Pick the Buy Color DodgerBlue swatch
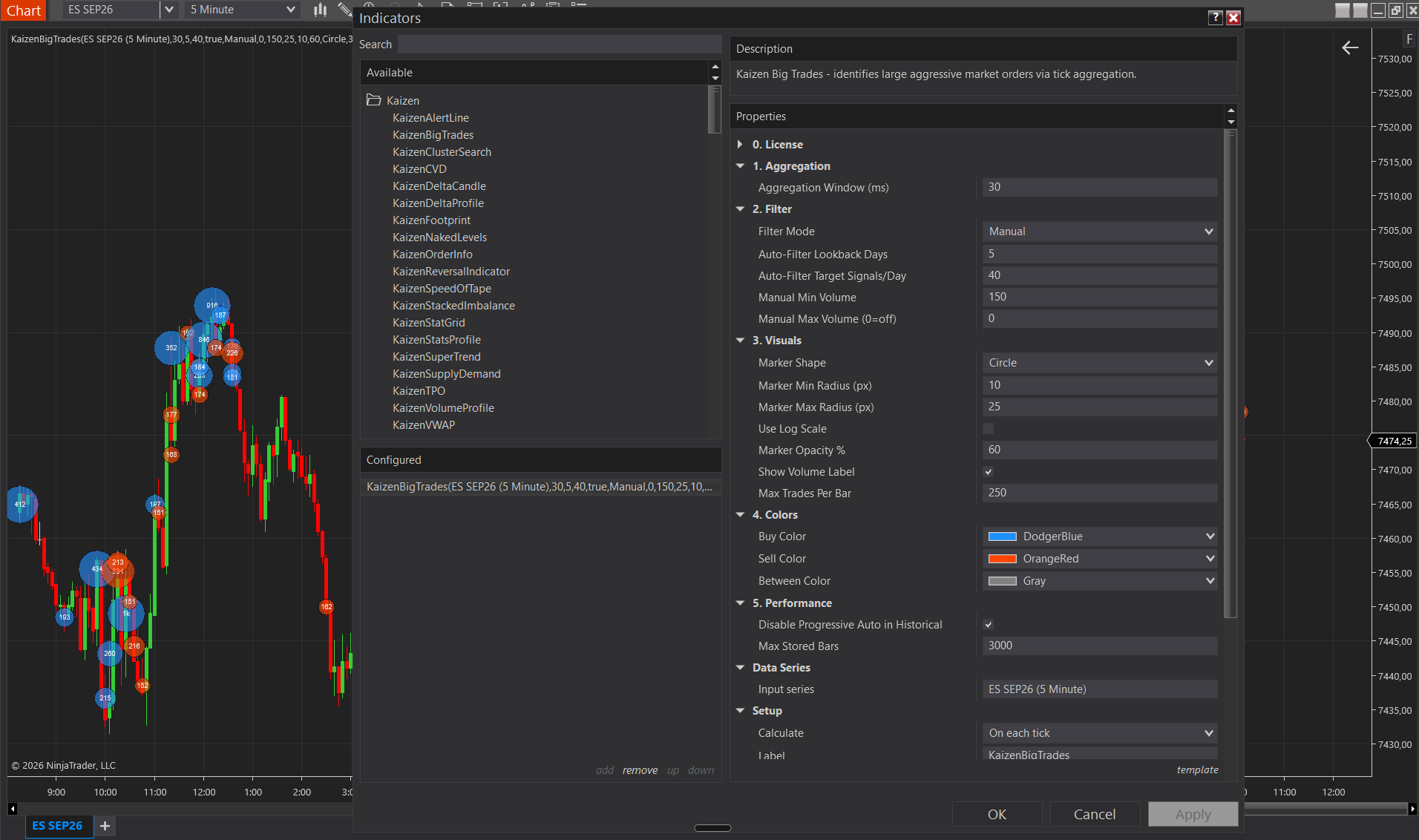Viewport: 1419px width, 840px height. [1003, 537]
